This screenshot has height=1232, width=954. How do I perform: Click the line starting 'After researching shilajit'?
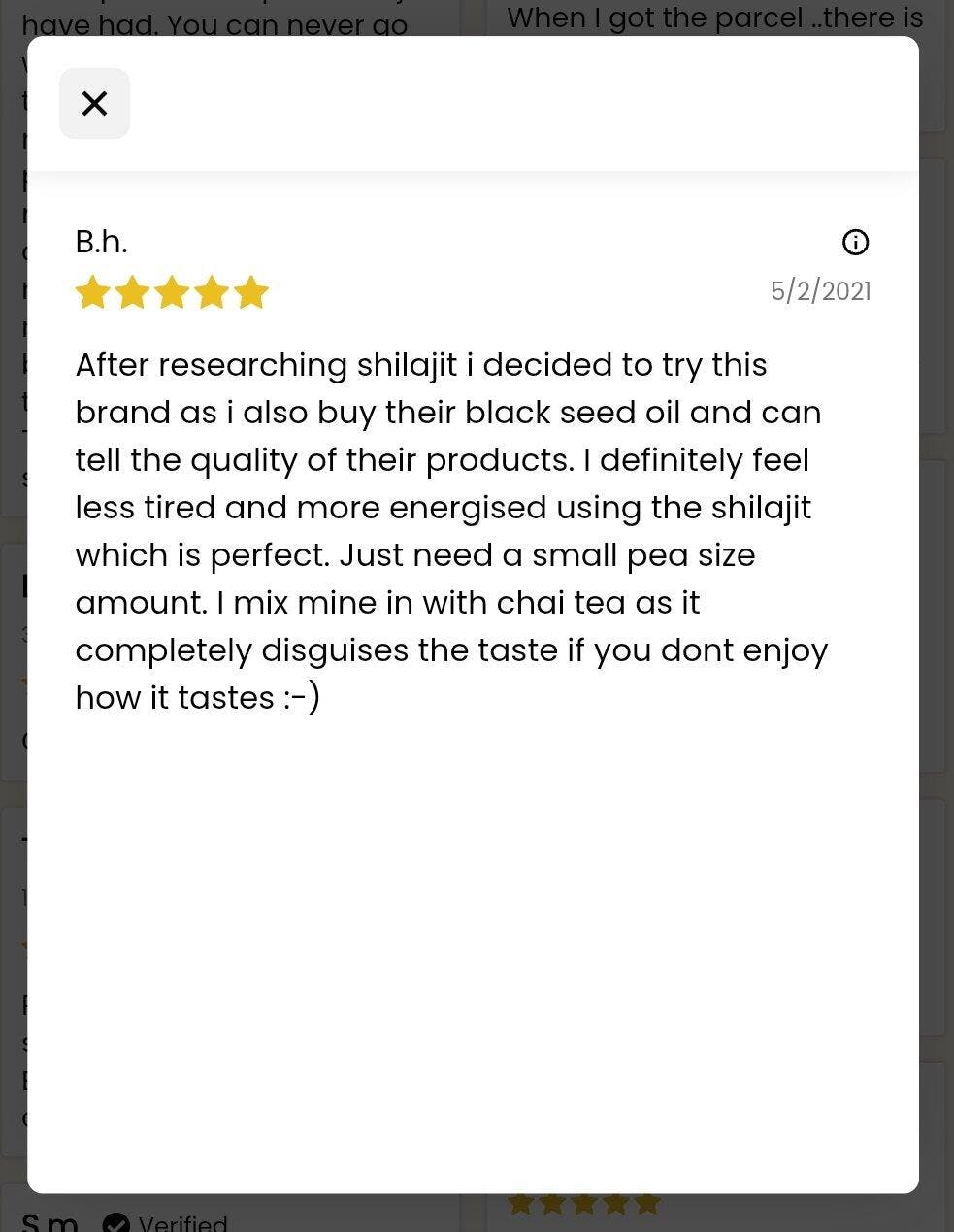pos(421,365)
